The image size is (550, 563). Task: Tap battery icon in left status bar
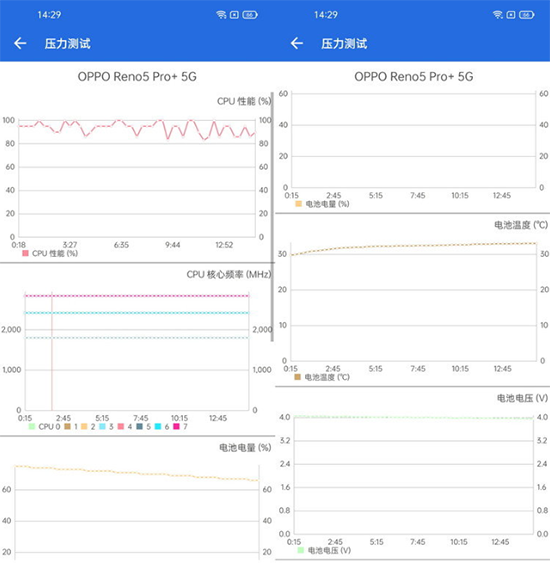tap(250, 15)
